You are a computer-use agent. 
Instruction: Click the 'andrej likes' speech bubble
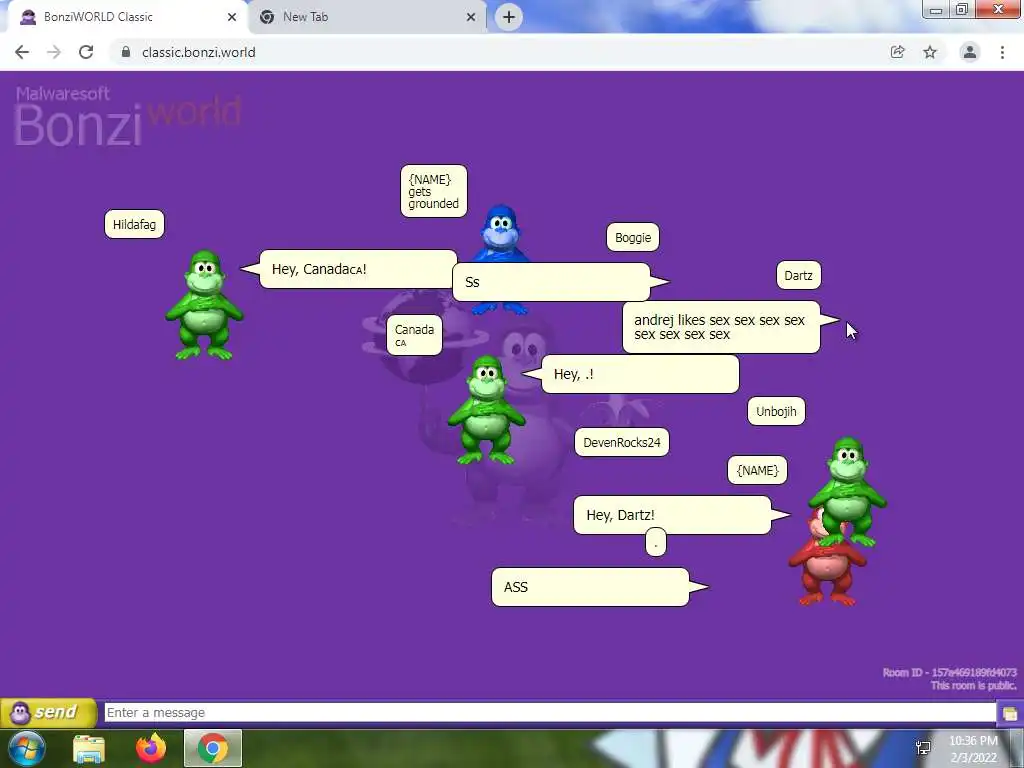721,327
